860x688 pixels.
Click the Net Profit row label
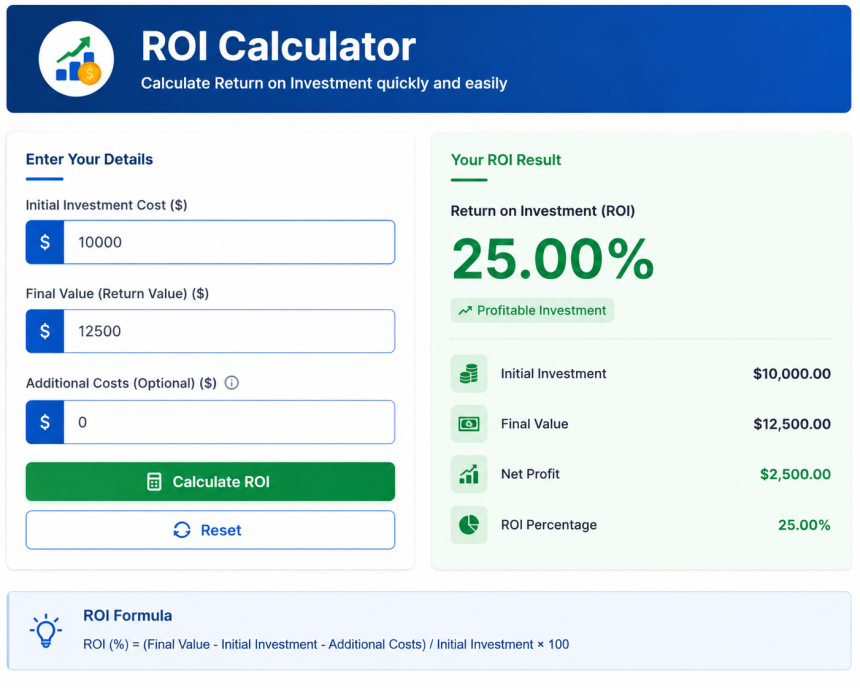pos(530,474)
